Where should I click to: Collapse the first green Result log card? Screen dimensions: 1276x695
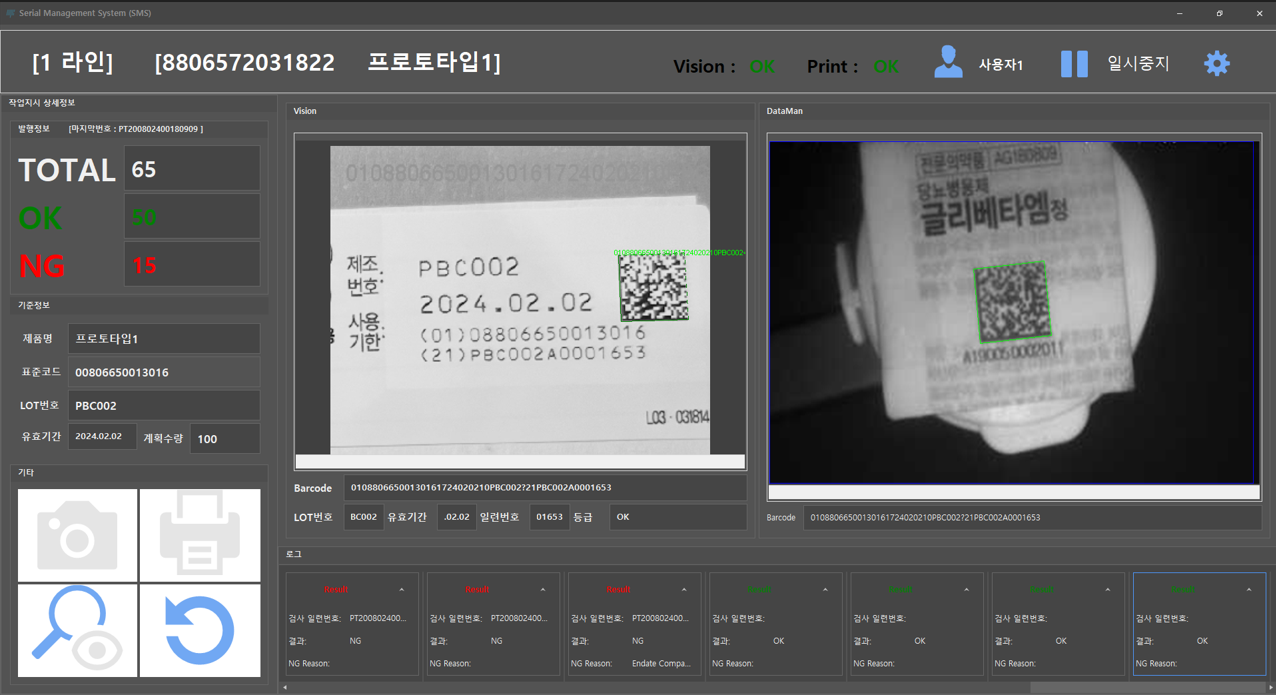[825, 590]
